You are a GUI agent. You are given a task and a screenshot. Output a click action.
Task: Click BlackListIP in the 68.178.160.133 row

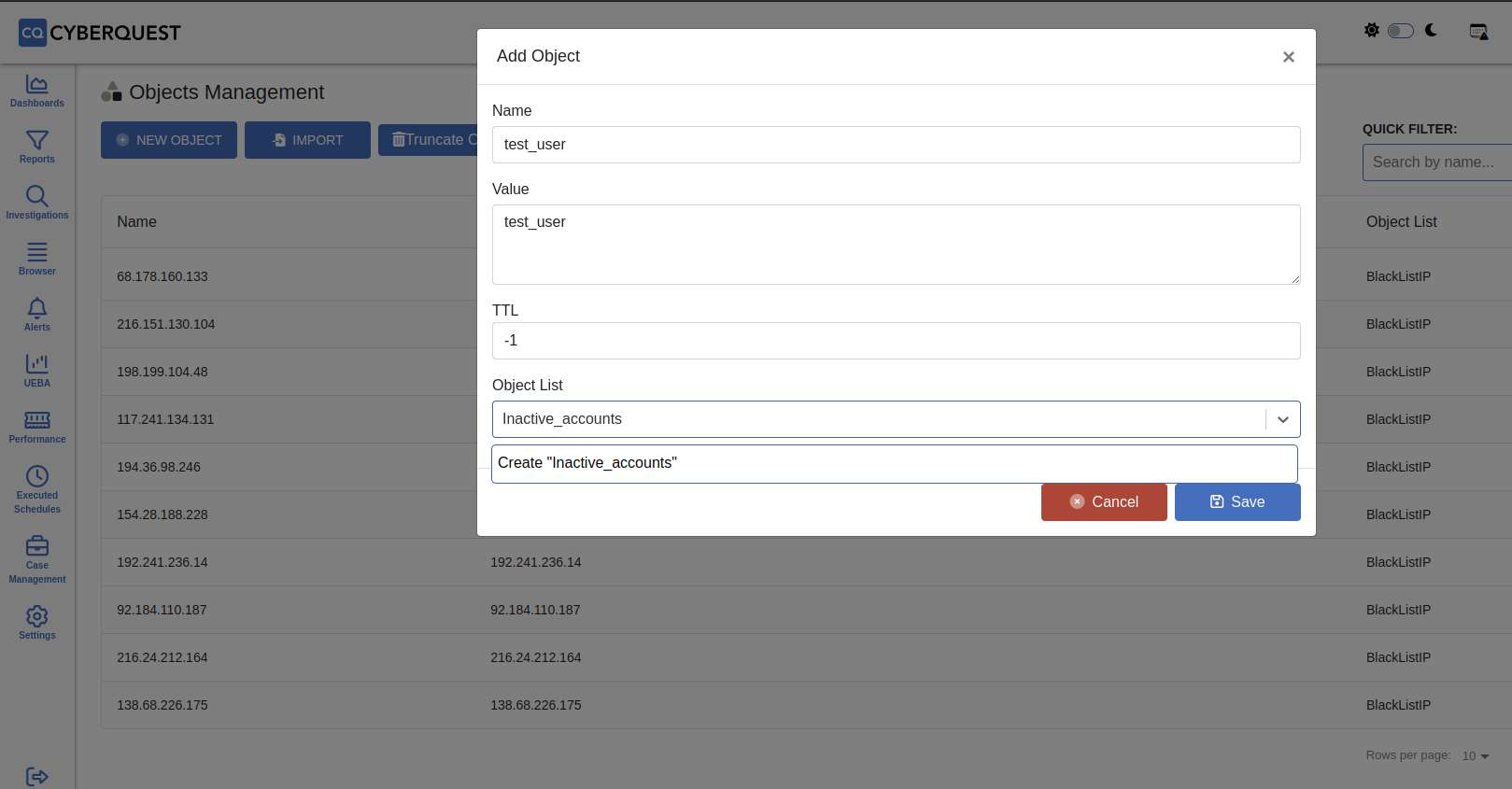click(x=1398, y=276)
